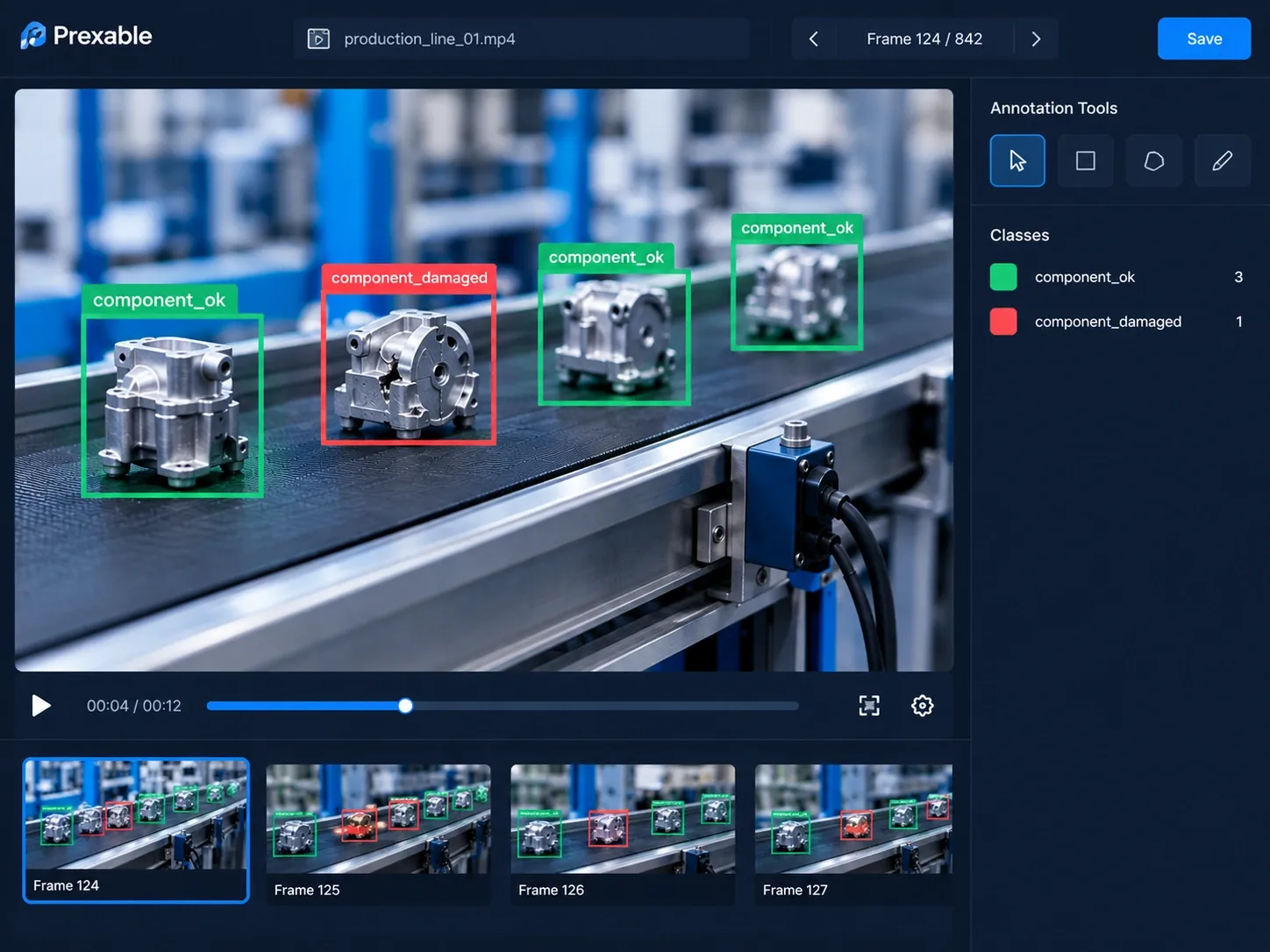Toggle fullscreen focus view icon

point(869,706)
